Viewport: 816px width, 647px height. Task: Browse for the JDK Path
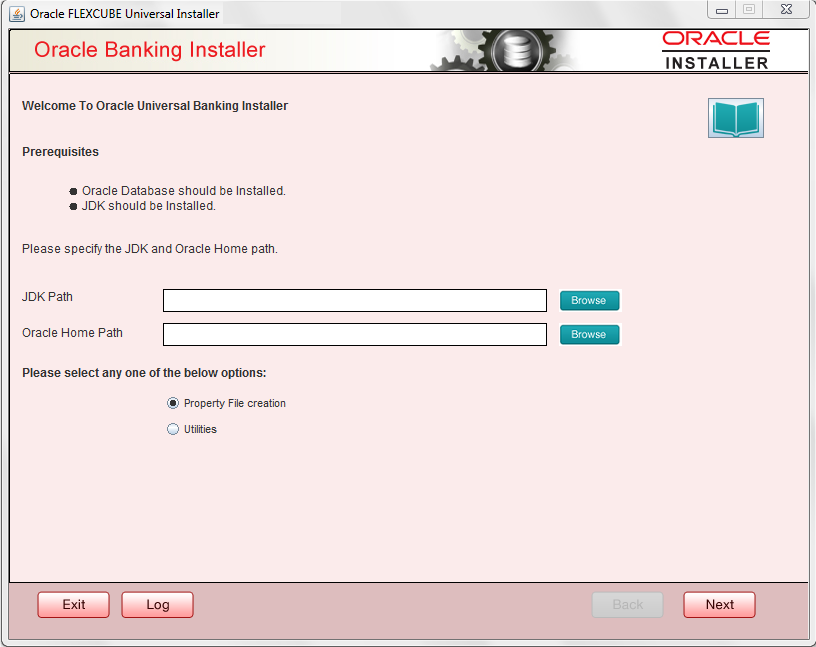click(590, 300)
